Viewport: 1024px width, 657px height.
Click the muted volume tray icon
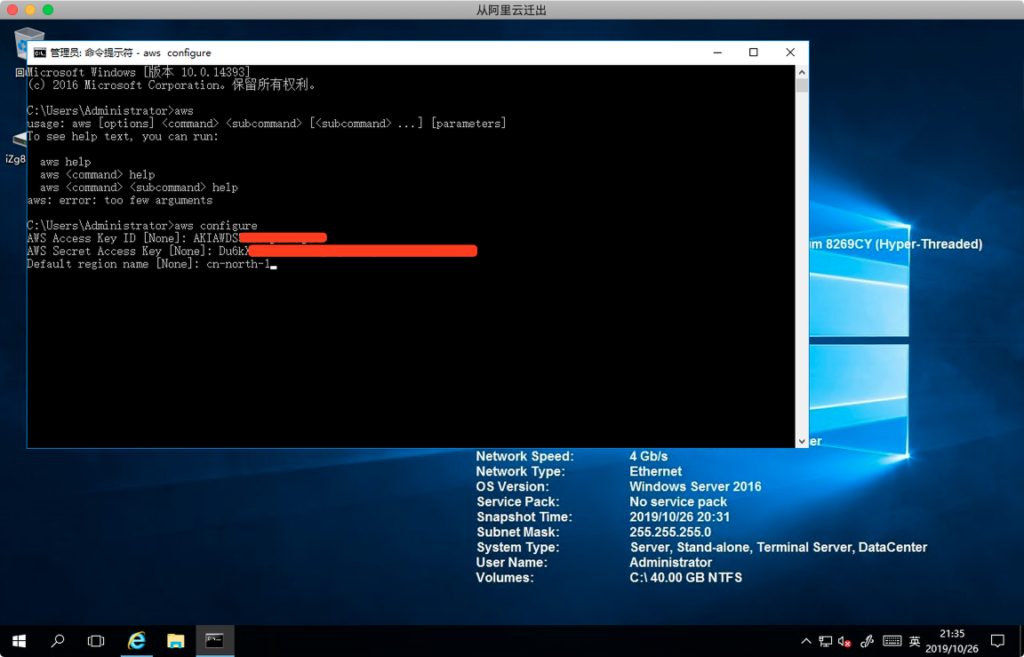click(x=845, y=641)
